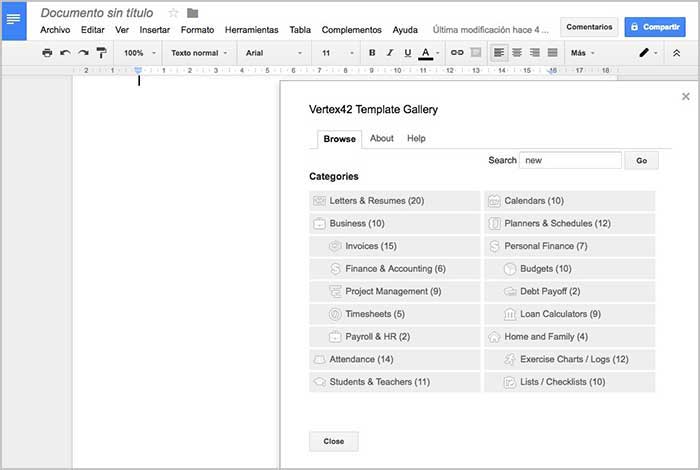Toggle Underline formatting
The height and width of the screenshot is (470, 700).
pyautogui.click(x=408, y=53)
